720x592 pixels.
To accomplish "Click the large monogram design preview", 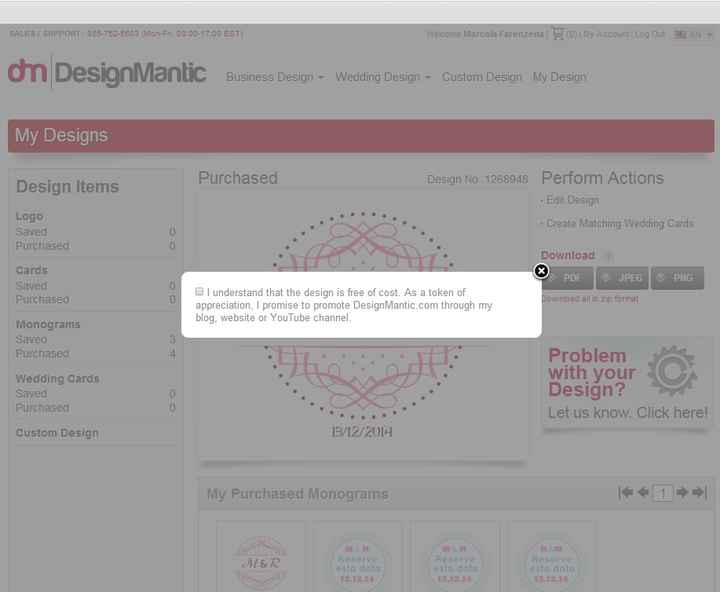I will tap(363, 324).
